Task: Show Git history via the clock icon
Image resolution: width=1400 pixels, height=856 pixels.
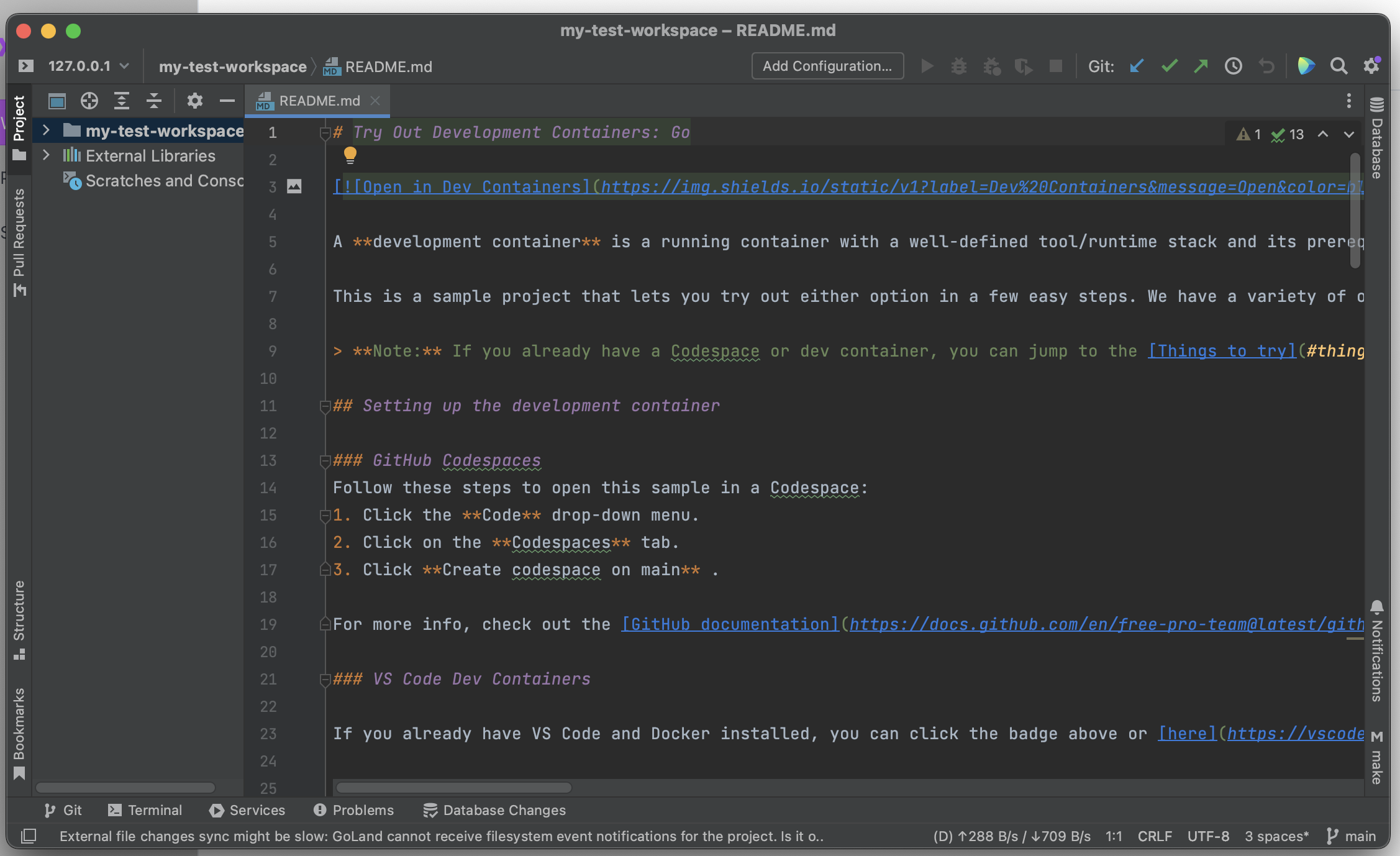Action: [1234, 66]
